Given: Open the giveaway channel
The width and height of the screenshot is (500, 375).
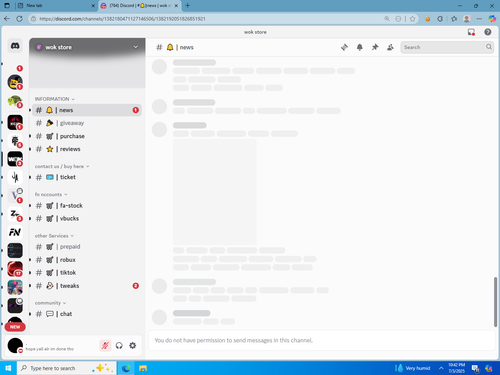Looking at the screenshot, I should 87,123.
